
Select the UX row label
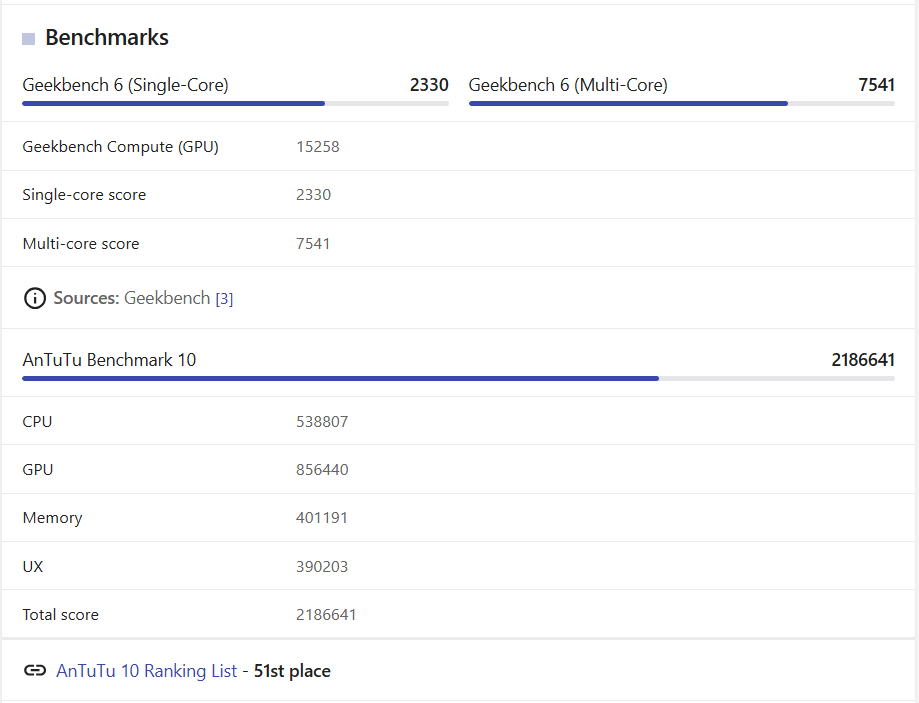pyautogui.click(x=33, y=566)
